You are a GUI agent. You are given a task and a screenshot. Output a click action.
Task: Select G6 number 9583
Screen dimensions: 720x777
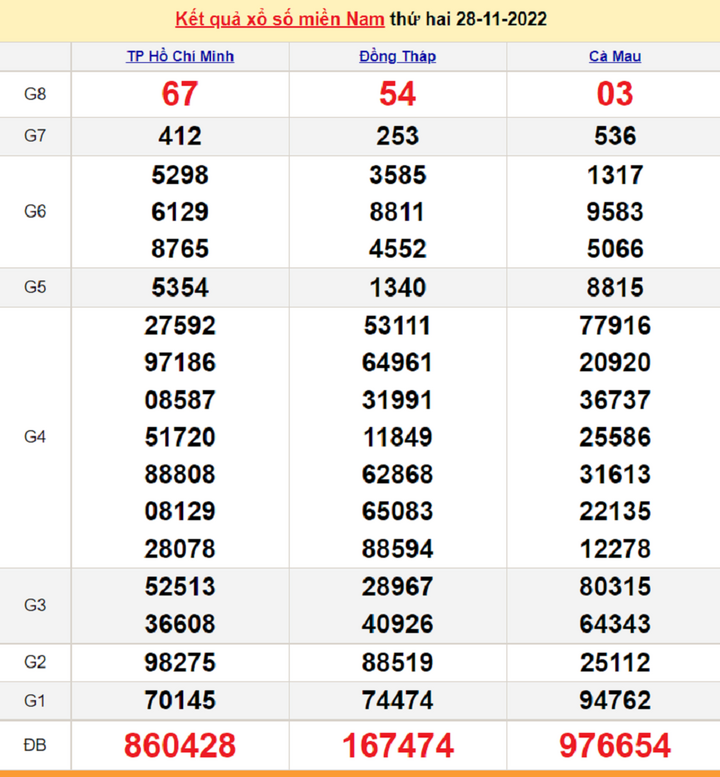(x=615, y=212)
